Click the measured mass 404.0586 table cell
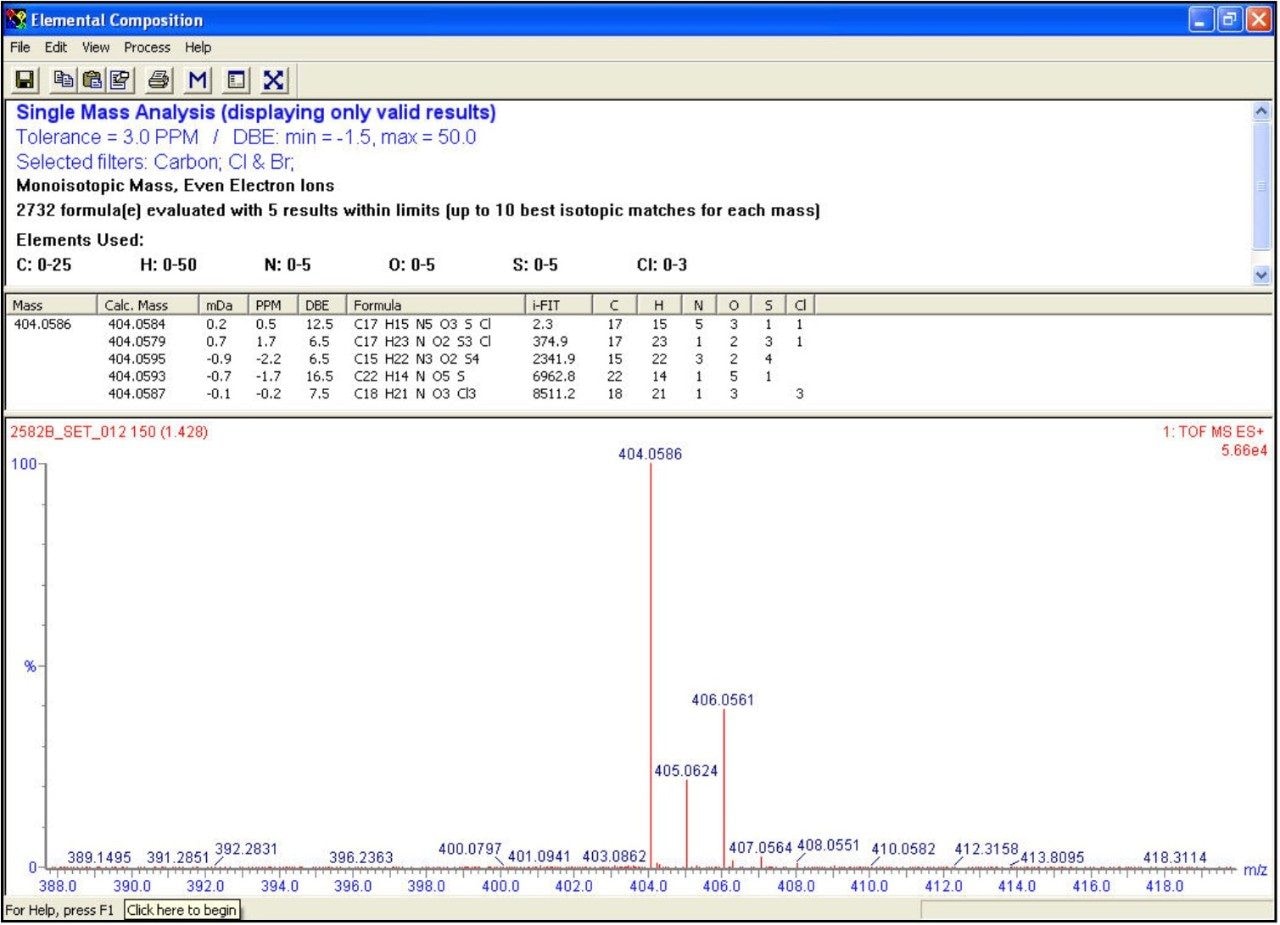1280x925 pixels. tap(41, 324)
